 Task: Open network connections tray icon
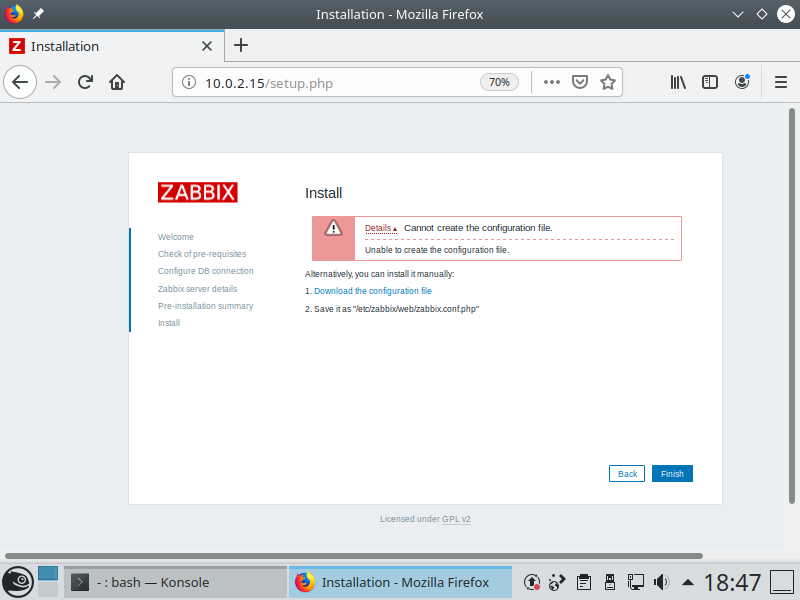[636, 582]
